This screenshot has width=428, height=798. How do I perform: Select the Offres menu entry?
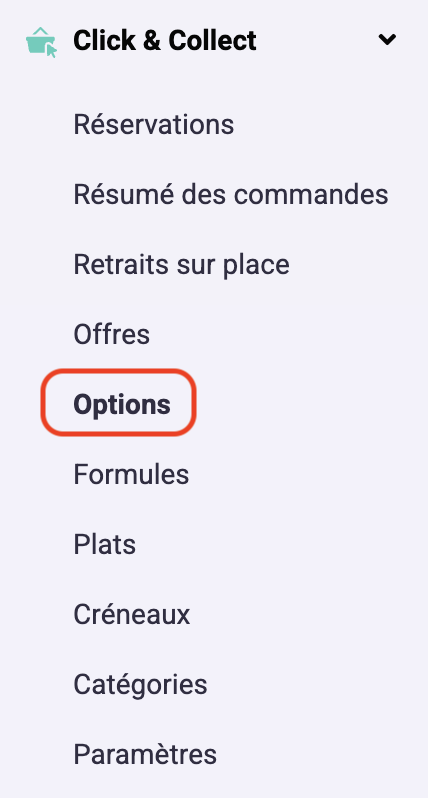111,334
